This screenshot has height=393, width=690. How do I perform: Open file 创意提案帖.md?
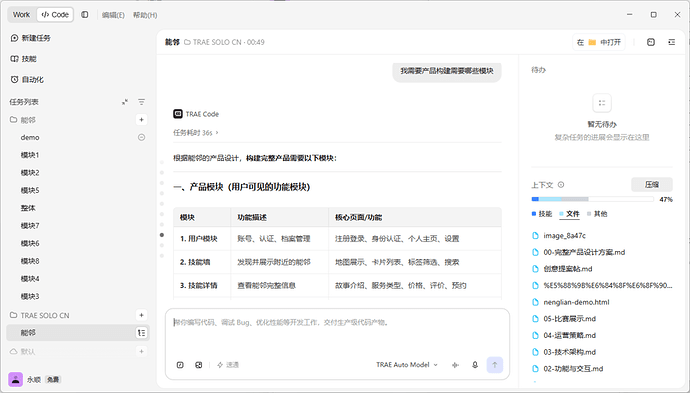(x=568, y=269)
